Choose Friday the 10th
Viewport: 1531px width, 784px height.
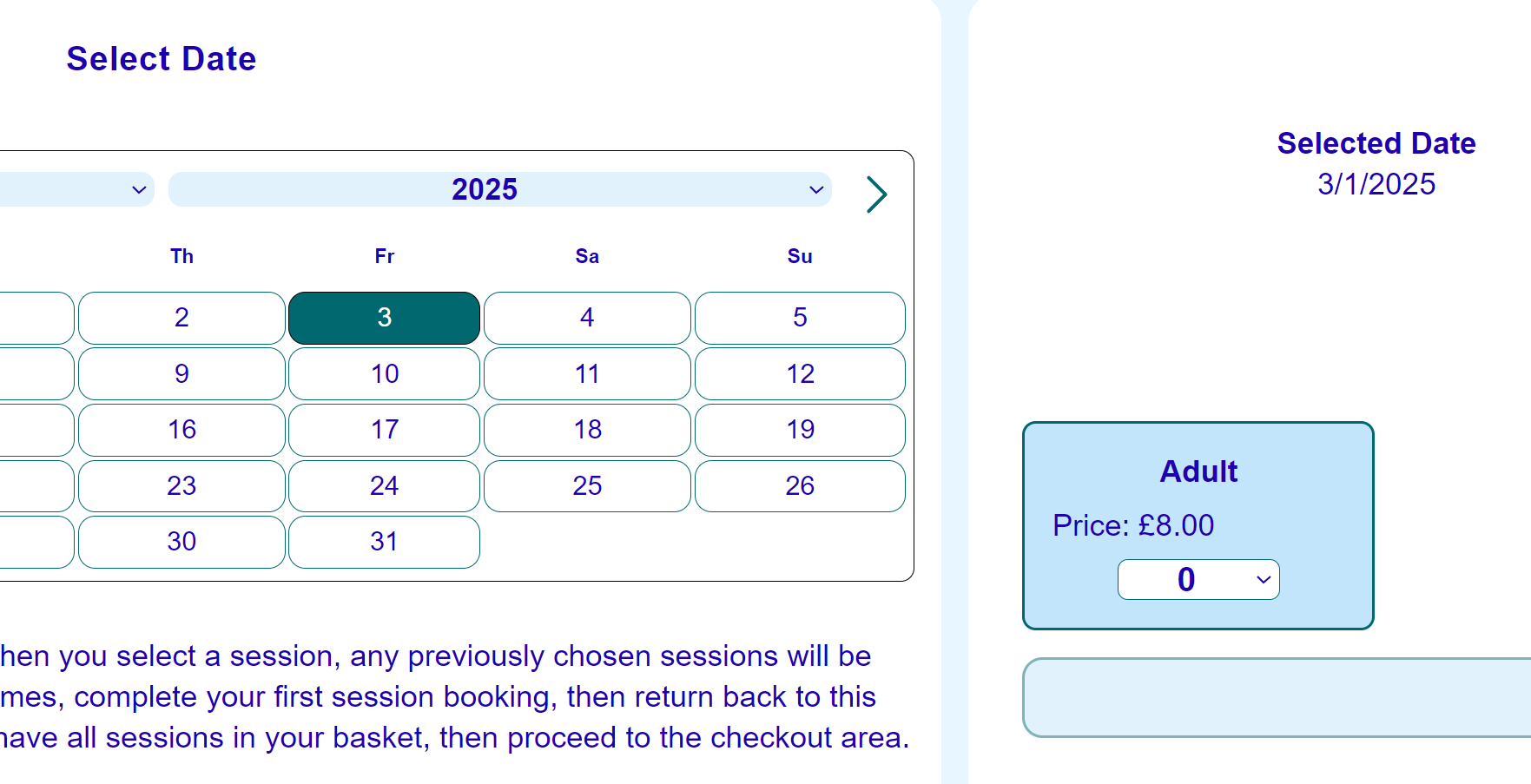click(384, 374)
